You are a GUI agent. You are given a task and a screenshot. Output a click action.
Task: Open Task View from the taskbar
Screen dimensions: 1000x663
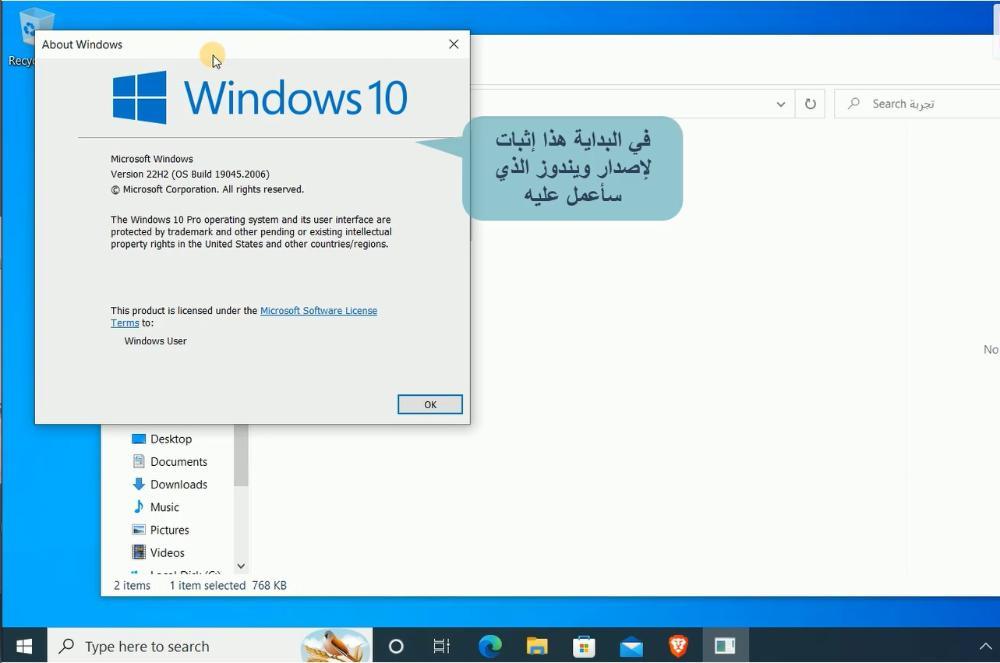(x=441, y=646)
